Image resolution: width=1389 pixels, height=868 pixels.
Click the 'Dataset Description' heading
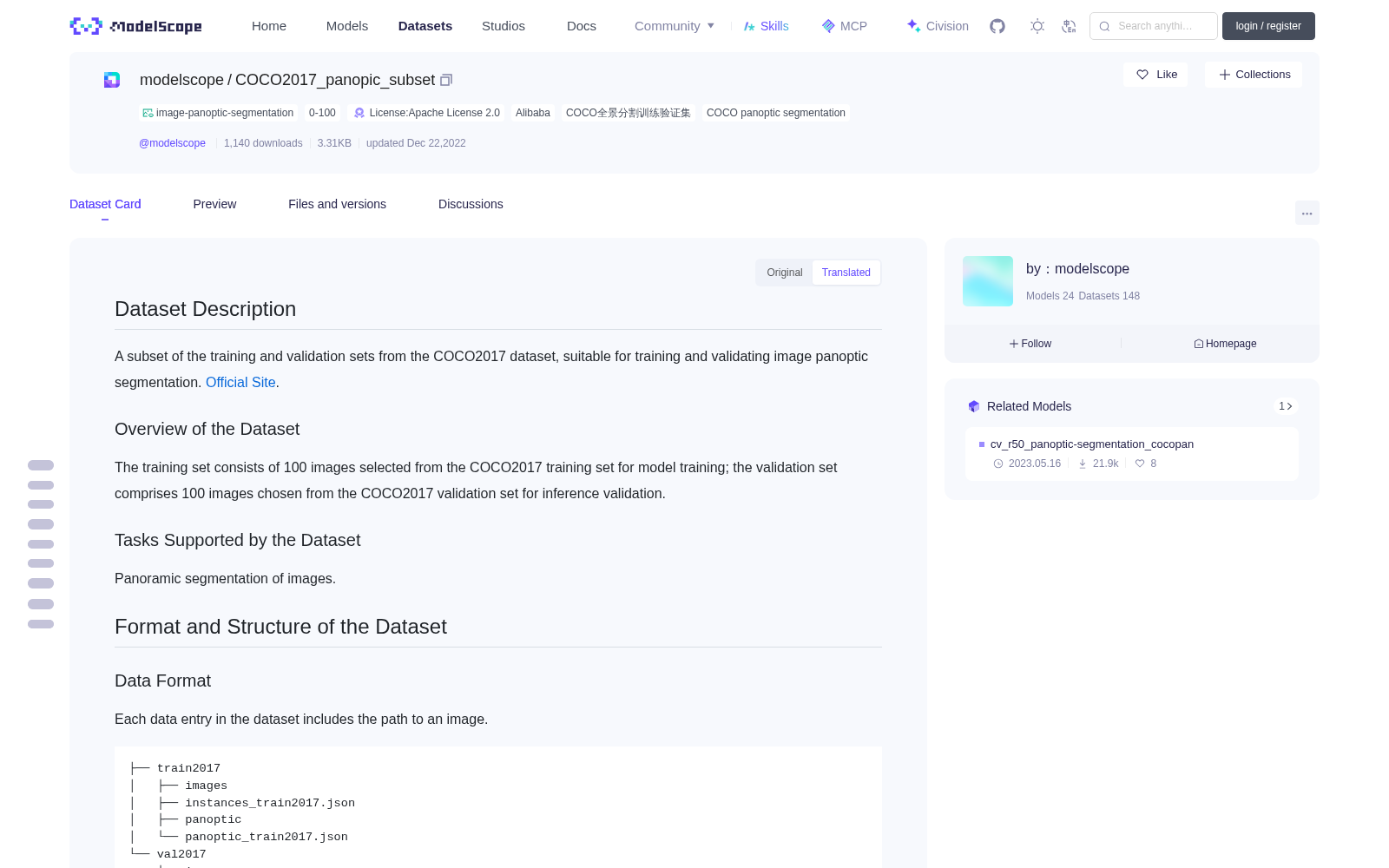tap(205, 309)
